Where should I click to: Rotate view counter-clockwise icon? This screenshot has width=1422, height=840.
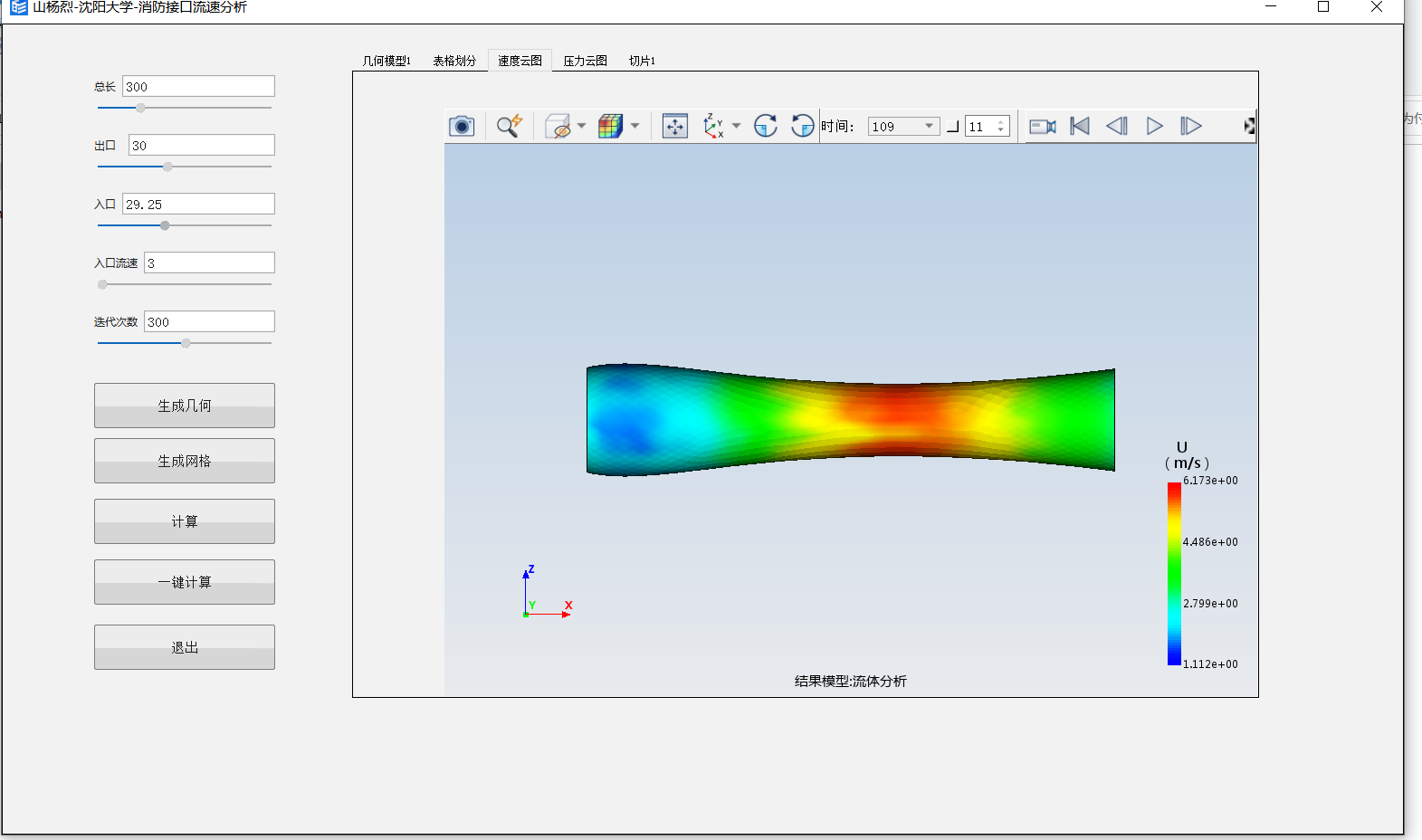802,126
